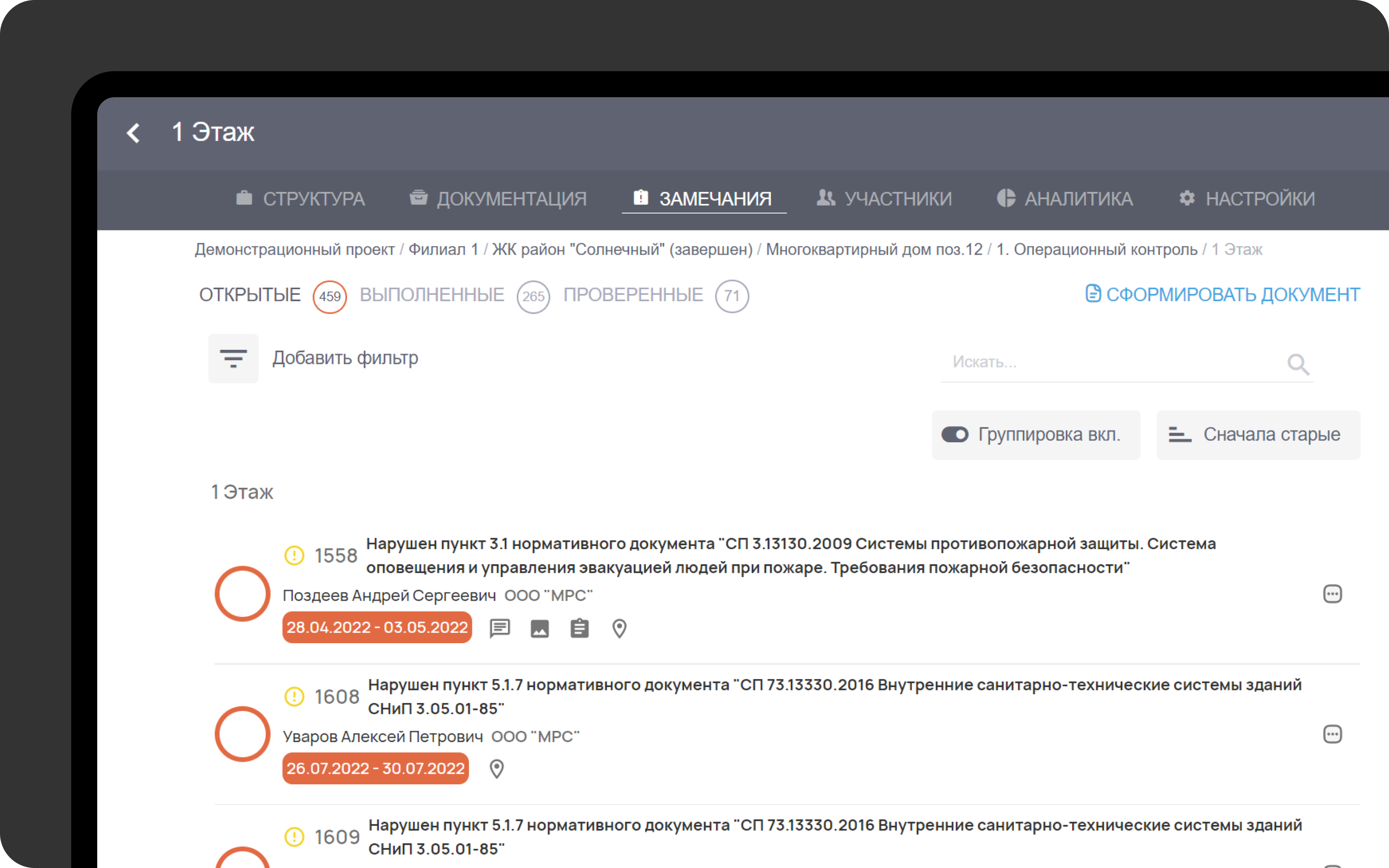This screenshot has width=1389, height=868.
Task: Navigate to Демонстрационный проект breadcrumb
Action: pos(294,250)
